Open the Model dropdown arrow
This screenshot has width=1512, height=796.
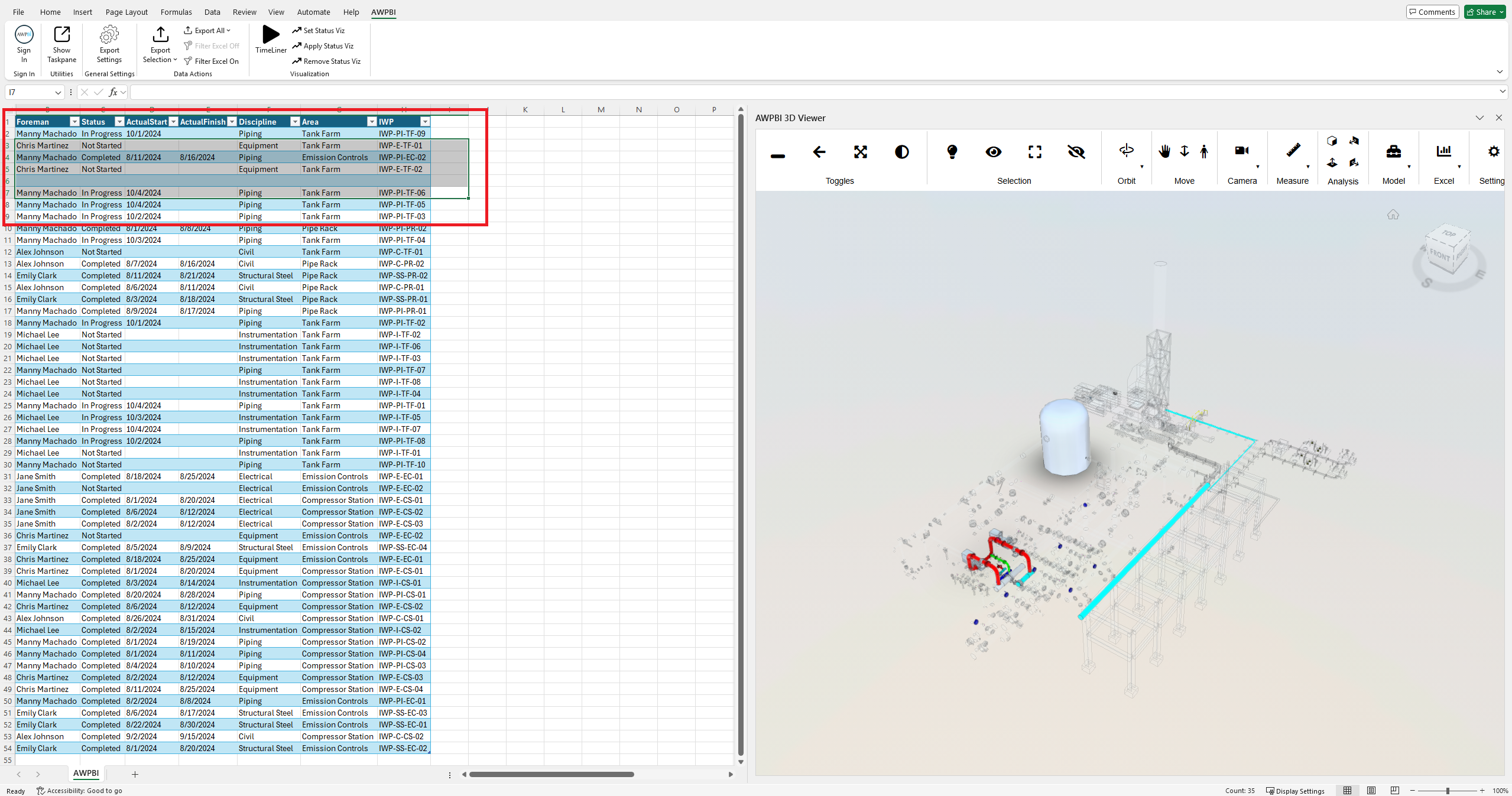click(x=1409, y=167)
